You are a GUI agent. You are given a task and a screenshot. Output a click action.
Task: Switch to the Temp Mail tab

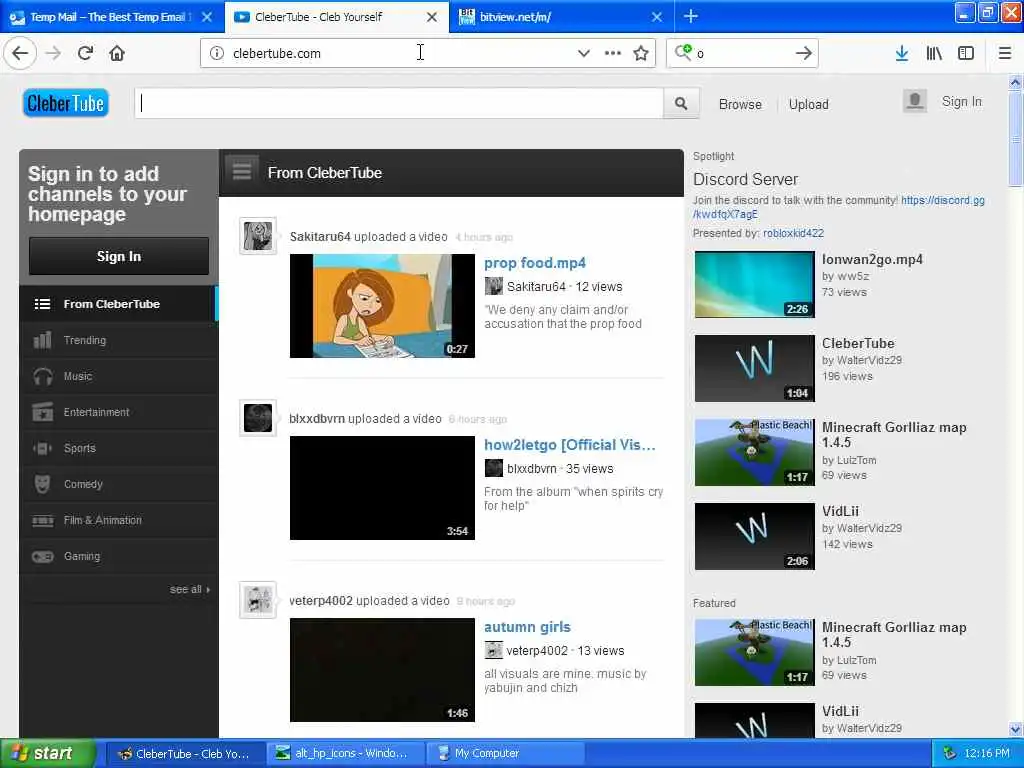(x=108, y=17)
